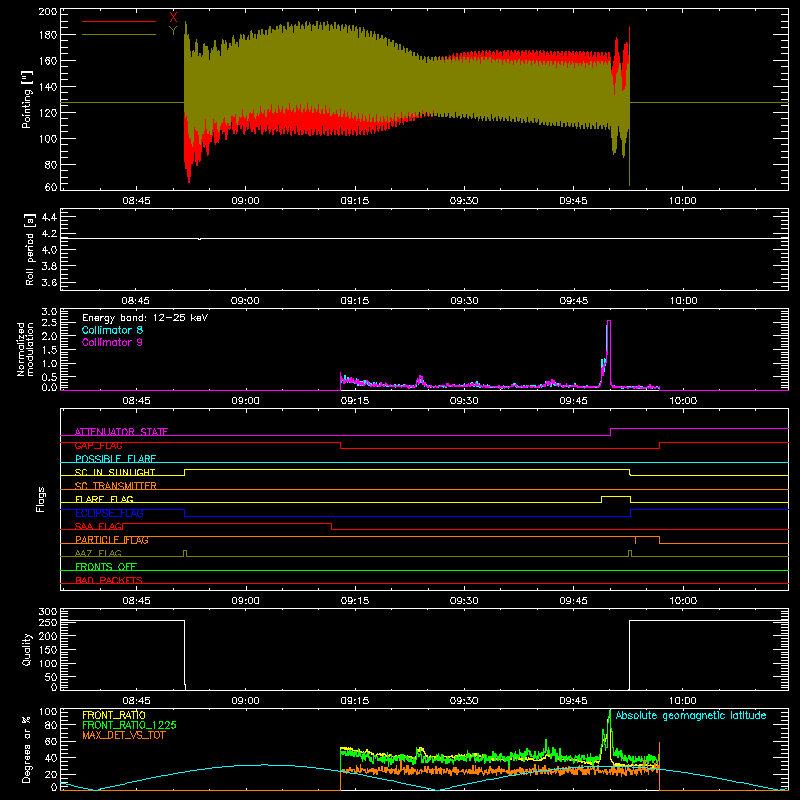The width and height of the screenshot is (800, 800).
Task: Click the ECLIPSE_FLAG label
Action: coord(109,513)
